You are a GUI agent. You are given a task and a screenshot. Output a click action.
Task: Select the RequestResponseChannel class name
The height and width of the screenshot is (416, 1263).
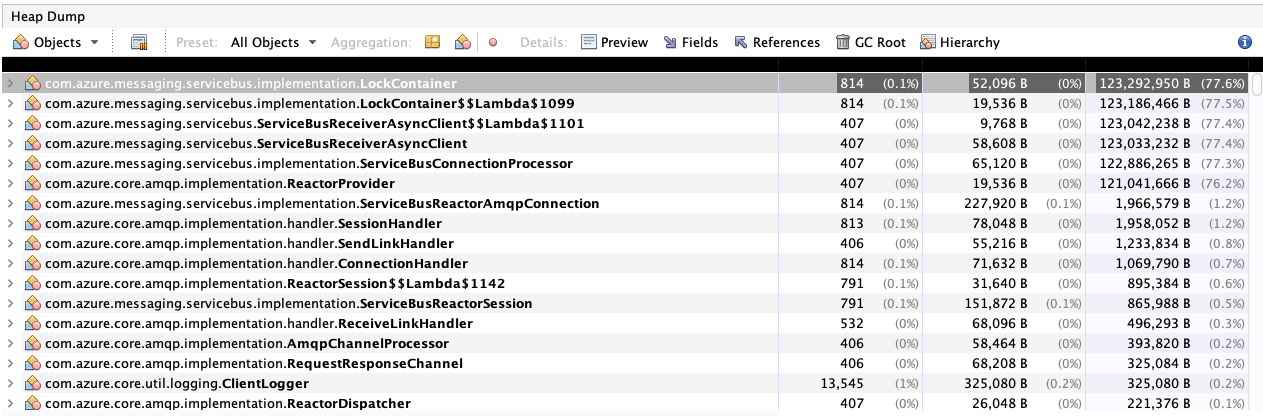374,364
